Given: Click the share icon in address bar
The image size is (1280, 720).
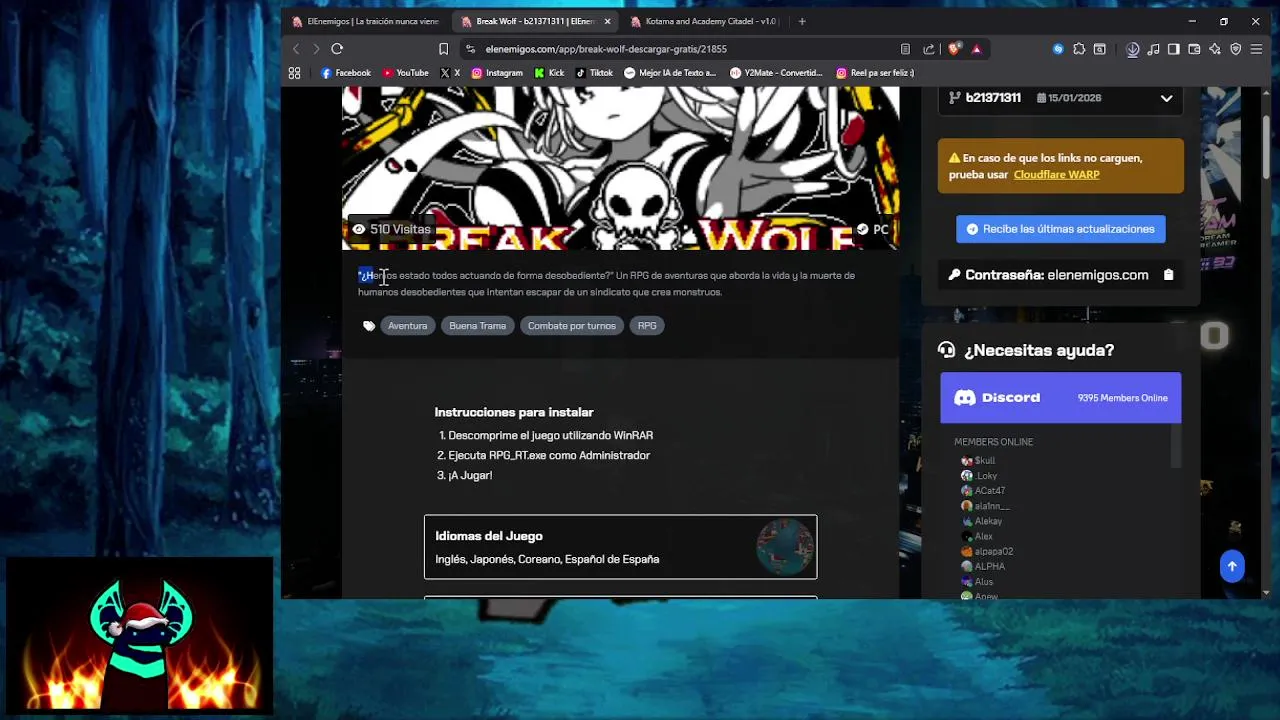Looking at the screenshot, I should (x=929, y=48).
